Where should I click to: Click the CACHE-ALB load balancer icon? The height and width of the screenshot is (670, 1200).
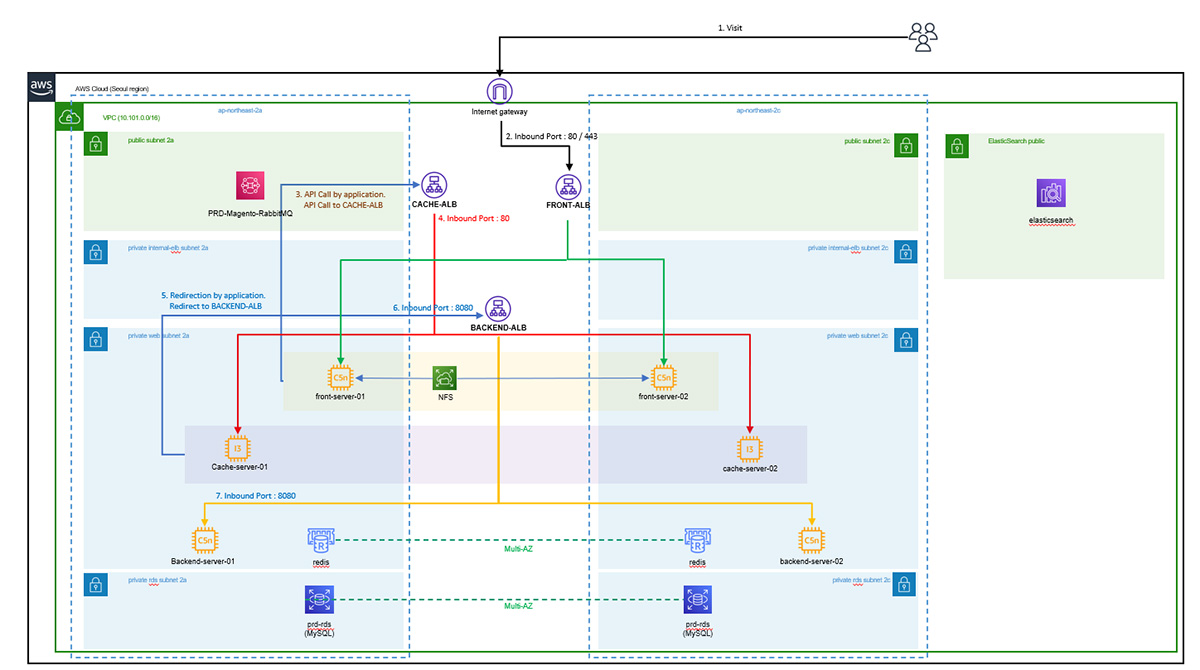point(434,184)
